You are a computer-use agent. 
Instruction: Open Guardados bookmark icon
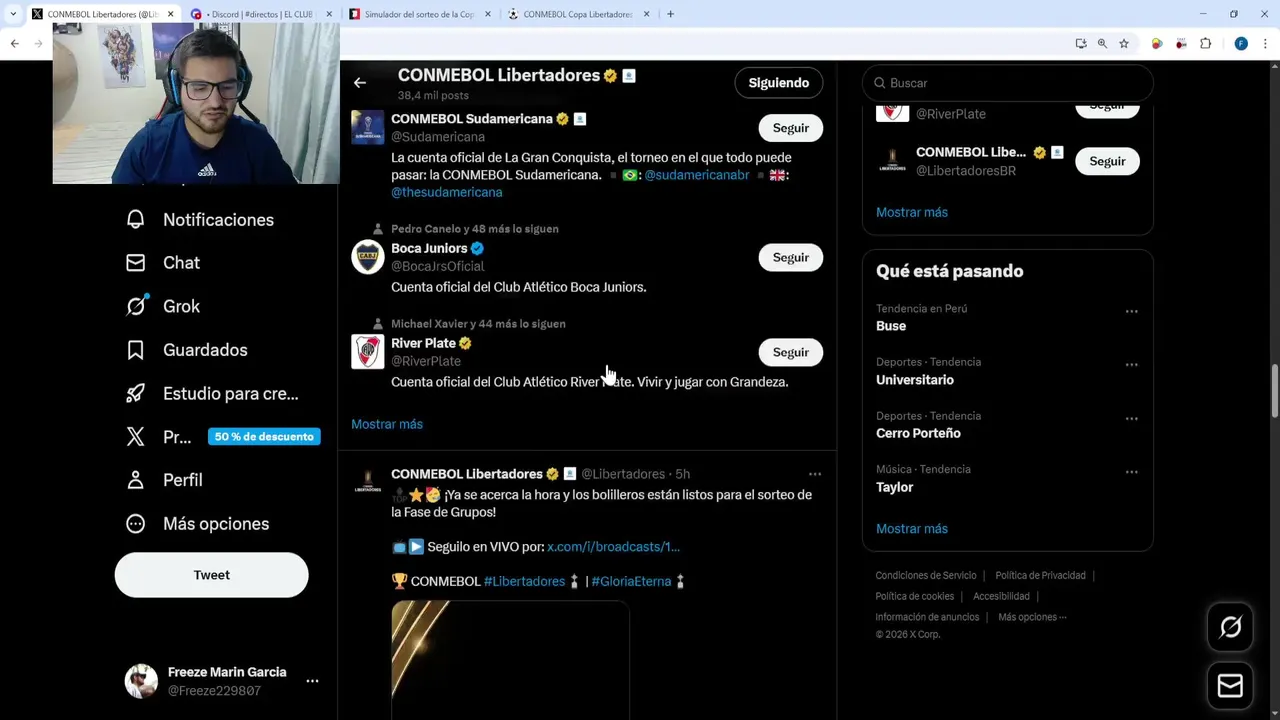click(136, 350)
